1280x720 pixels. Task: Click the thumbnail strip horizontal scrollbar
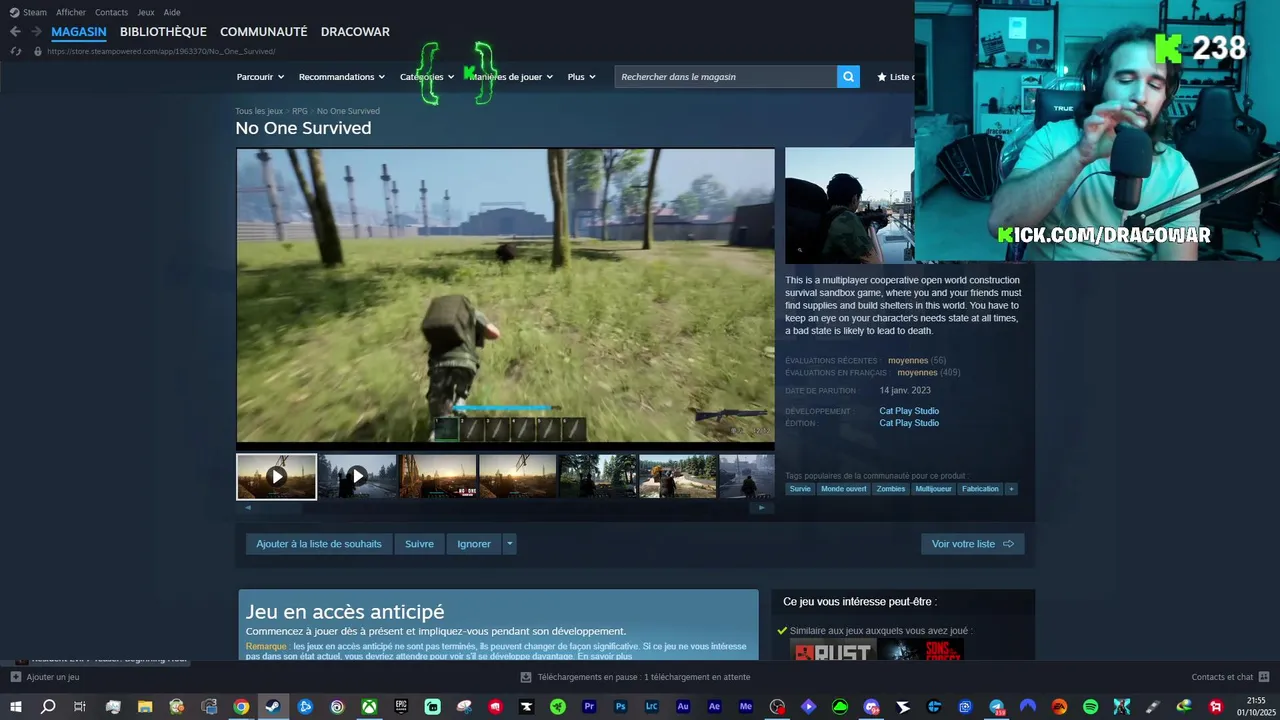pos(505,507)
